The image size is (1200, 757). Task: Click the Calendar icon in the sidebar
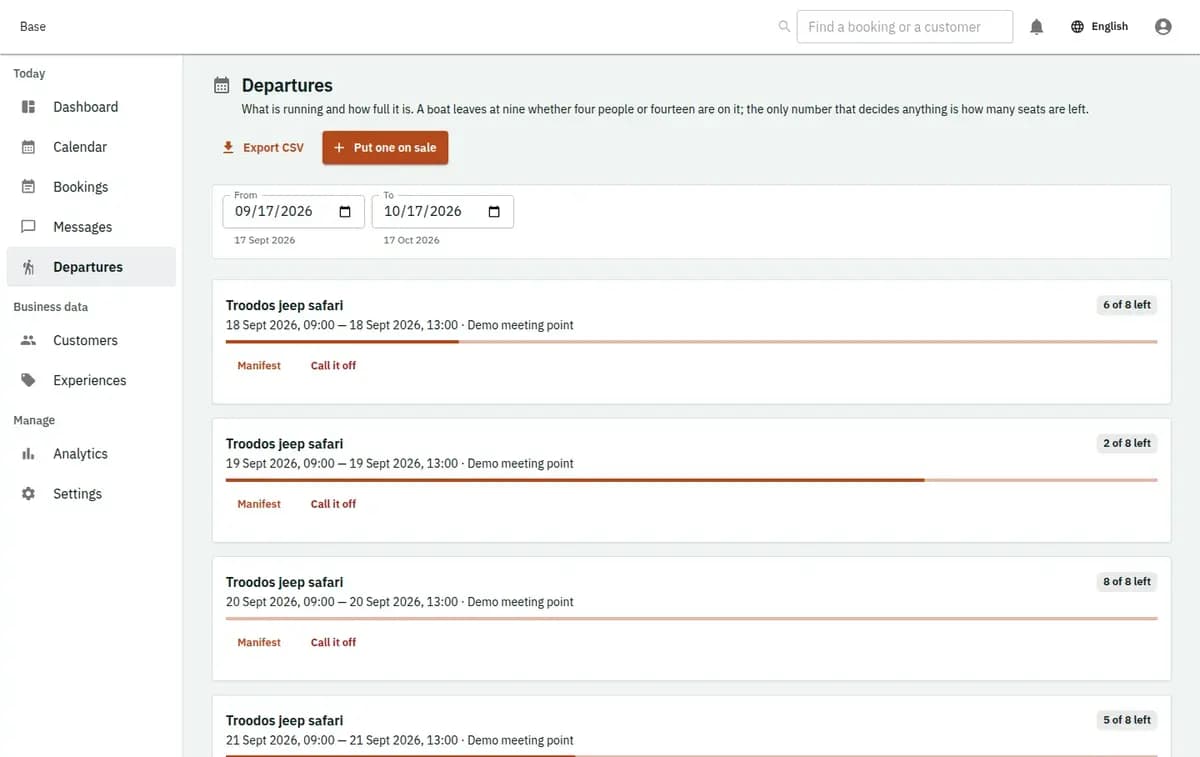[28, 147]
